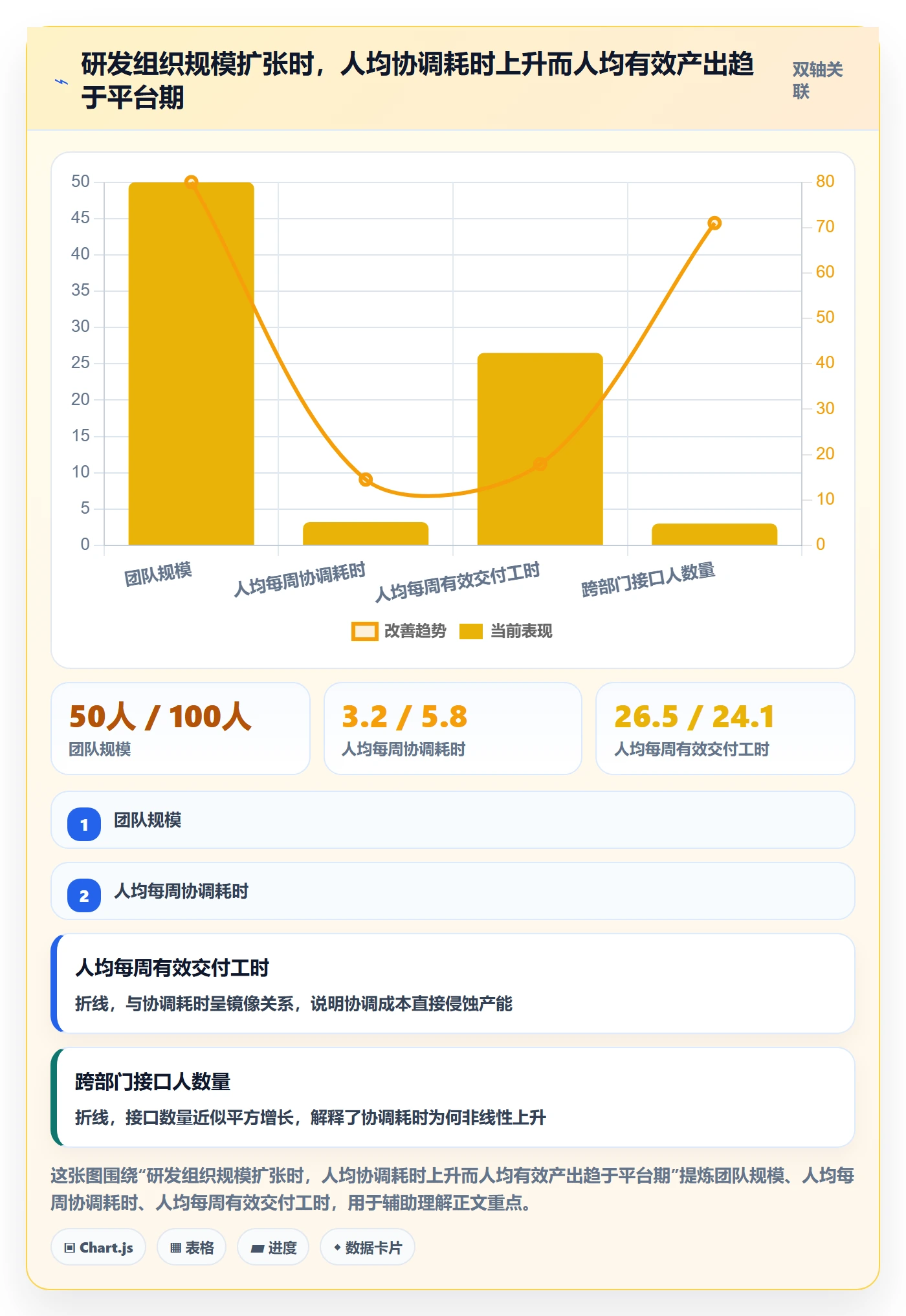Click the 团队规模 bar in the chart

[192, 364]
